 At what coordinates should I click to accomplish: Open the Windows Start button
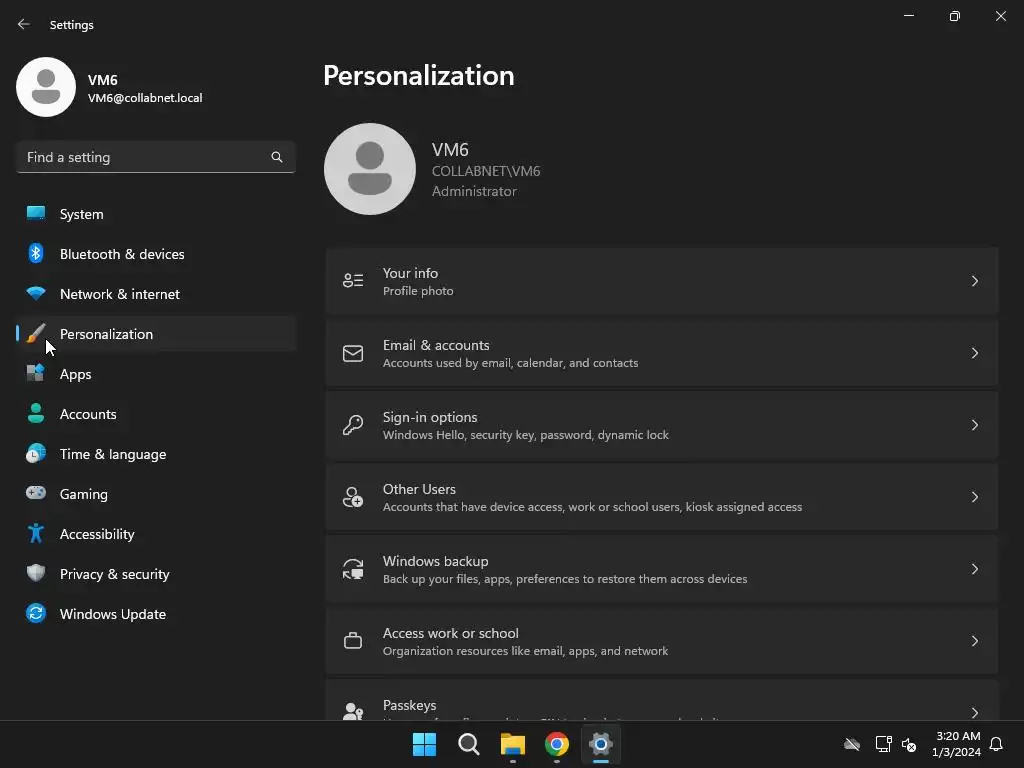click(424, 744)
